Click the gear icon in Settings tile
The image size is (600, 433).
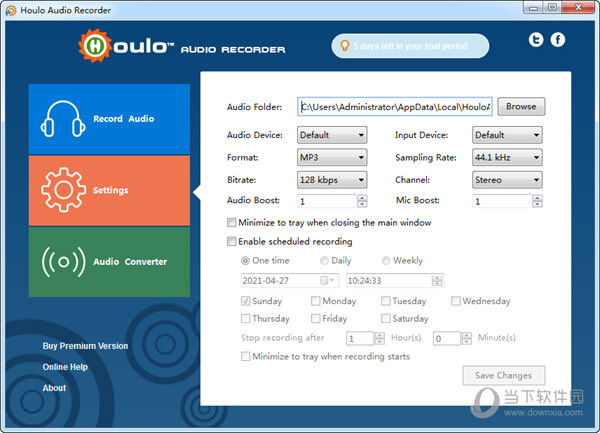coord(63,190)
